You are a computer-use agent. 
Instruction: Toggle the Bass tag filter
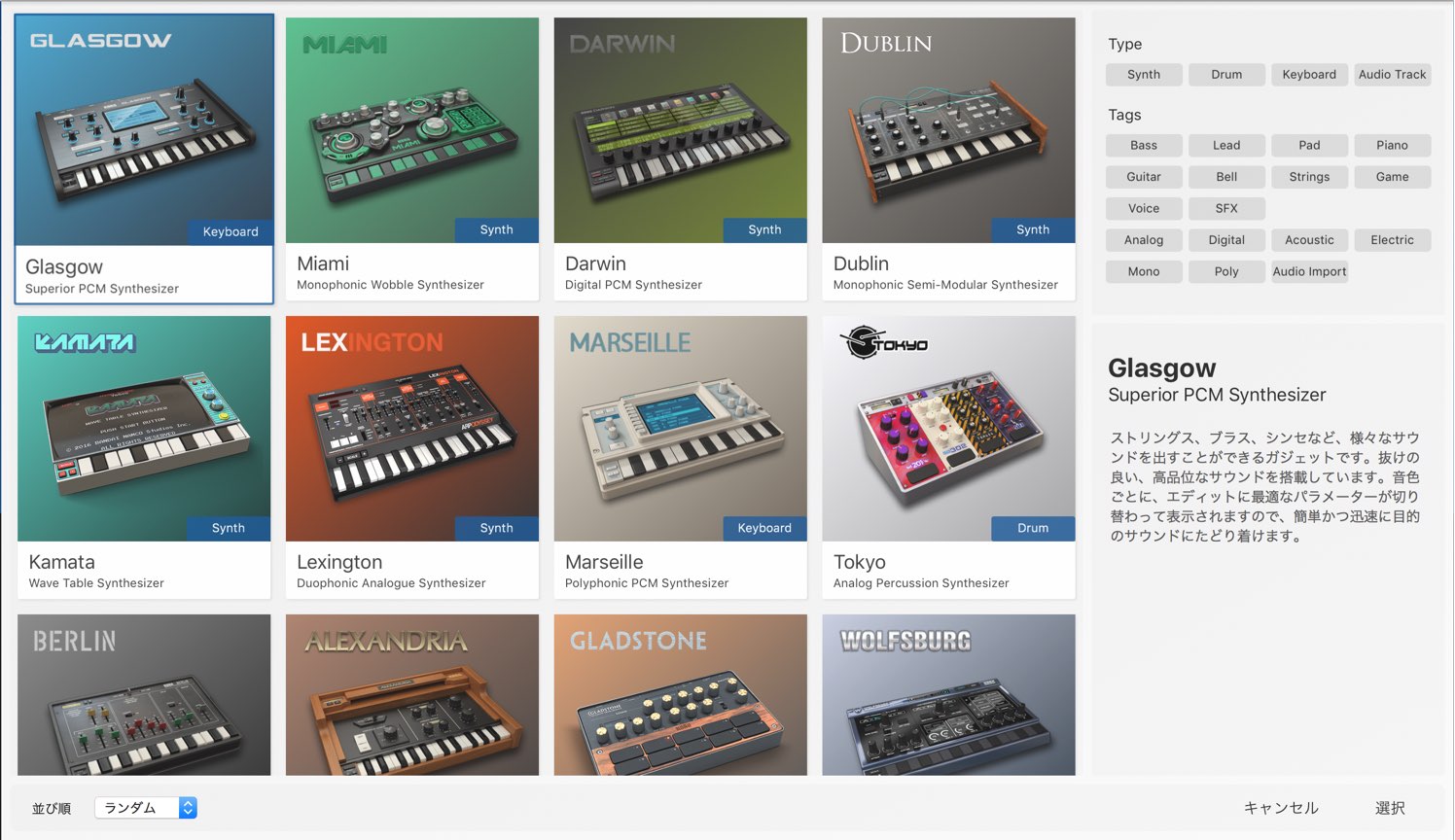pyautogui.click(x=1144, y=146)
